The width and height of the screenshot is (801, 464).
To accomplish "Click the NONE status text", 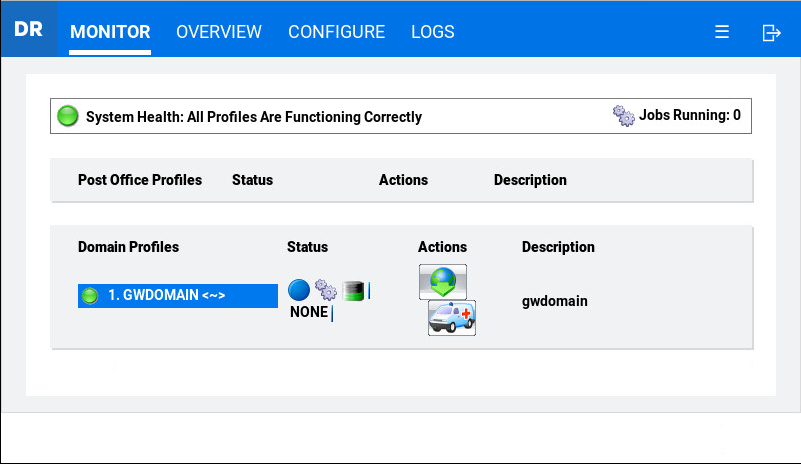I will pyautogui.click(x=309, y=312).
